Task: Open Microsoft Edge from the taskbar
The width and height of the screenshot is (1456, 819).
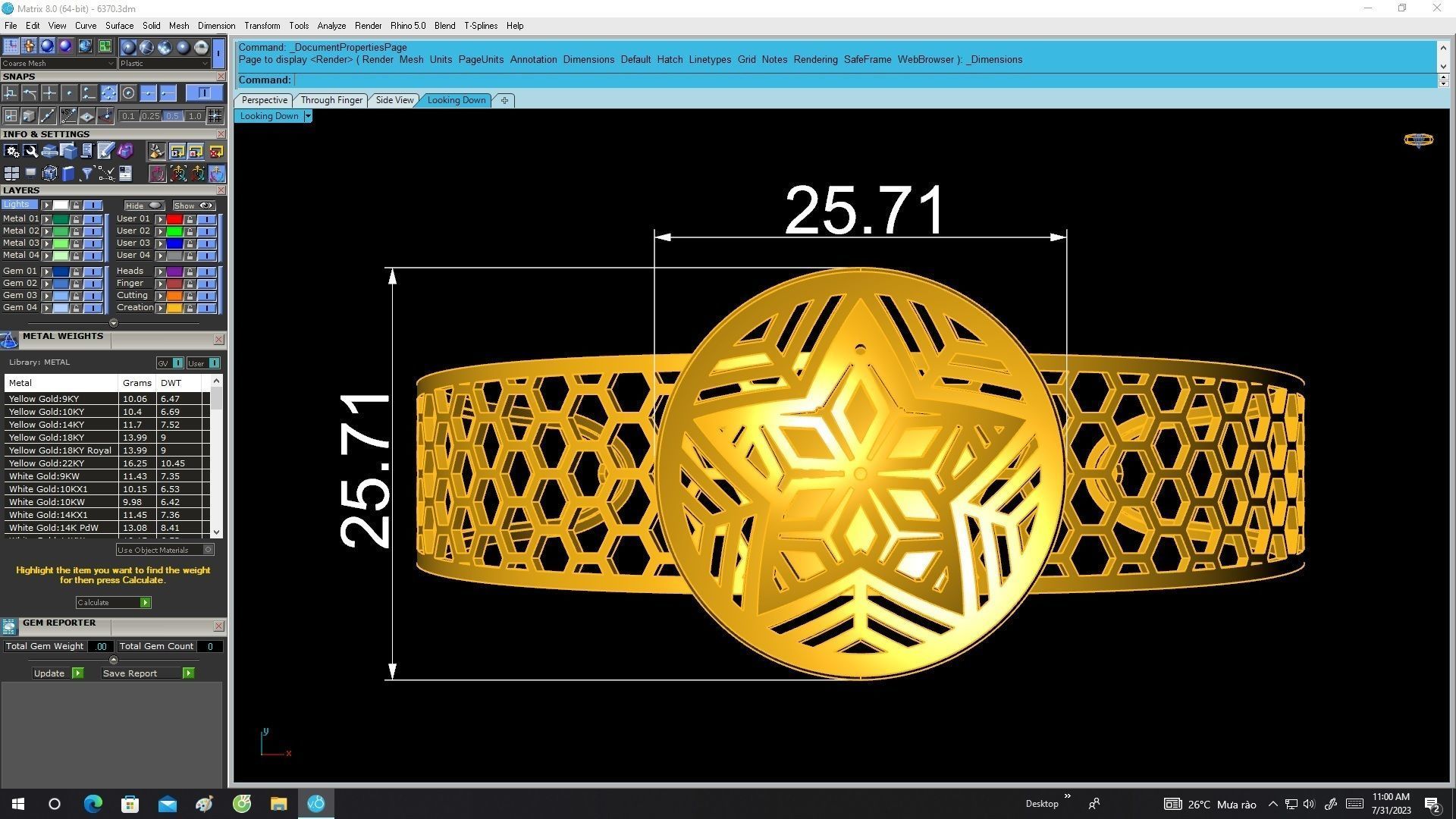Action: [93, 804]
